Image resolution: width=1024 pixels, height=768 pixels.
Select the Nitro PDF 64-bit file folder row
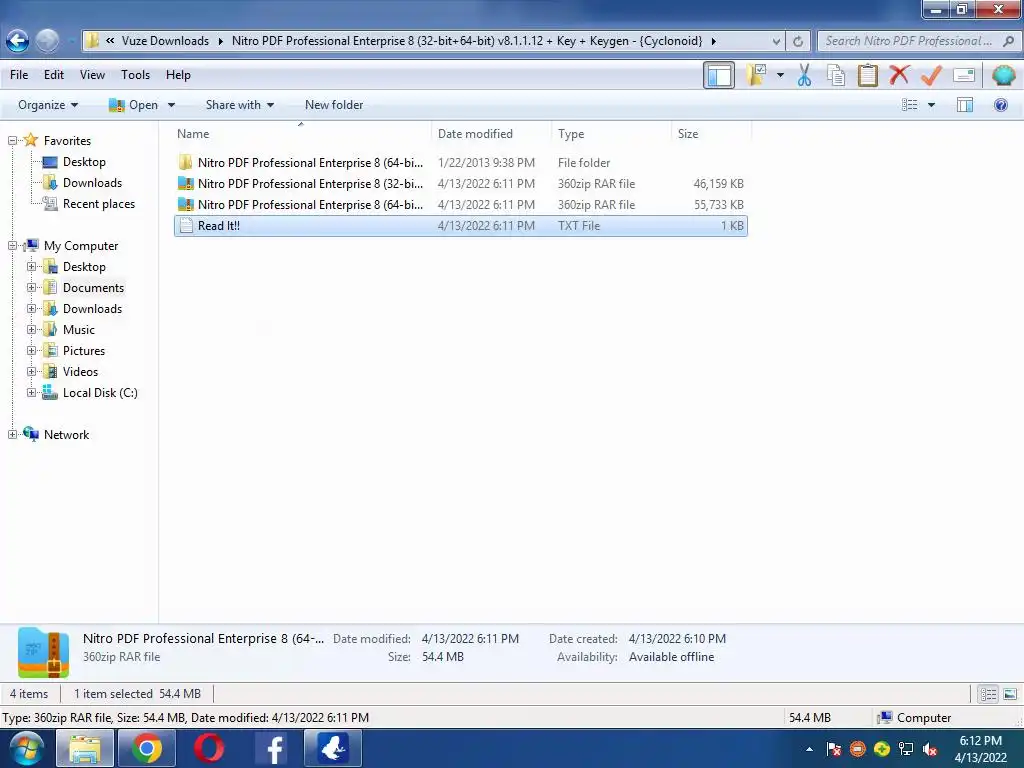[460, 163]
